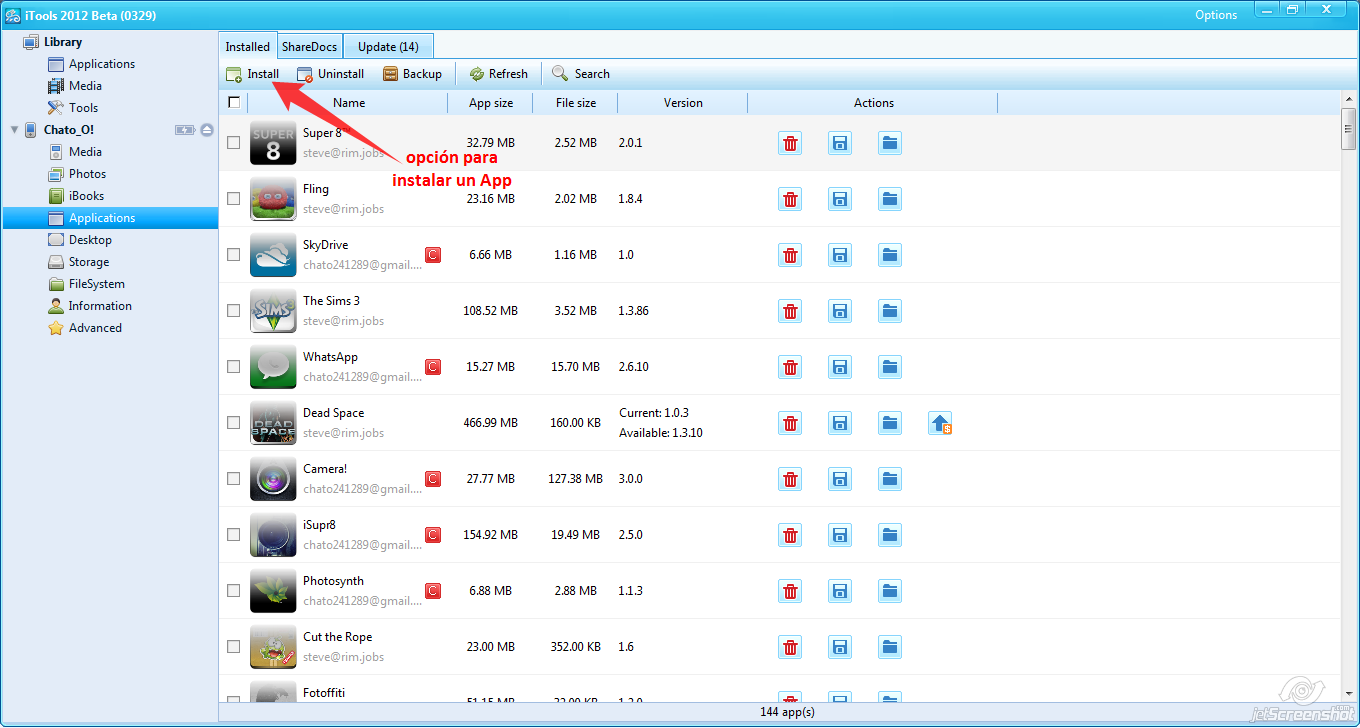Click the Install toolbar button

pos(253,74)
